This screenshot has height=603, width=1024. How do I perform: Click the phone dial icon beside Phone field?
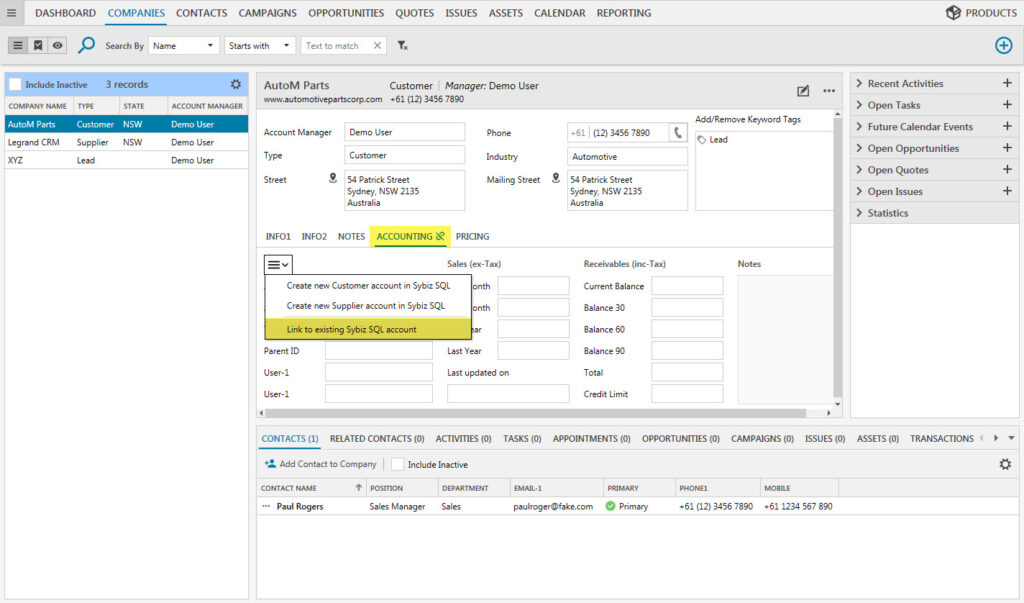click(678, 133)
